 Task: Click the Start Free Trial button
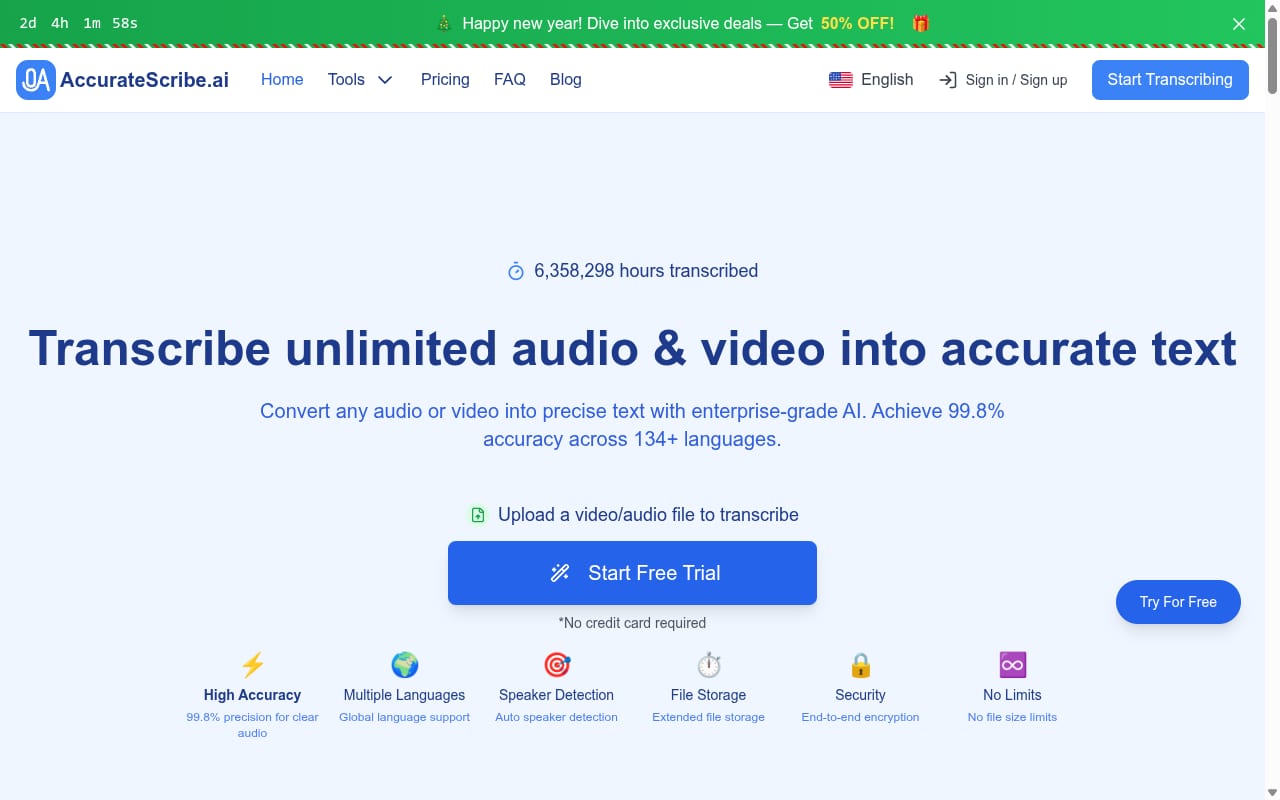pyautogui.click(x=632, y=573)
